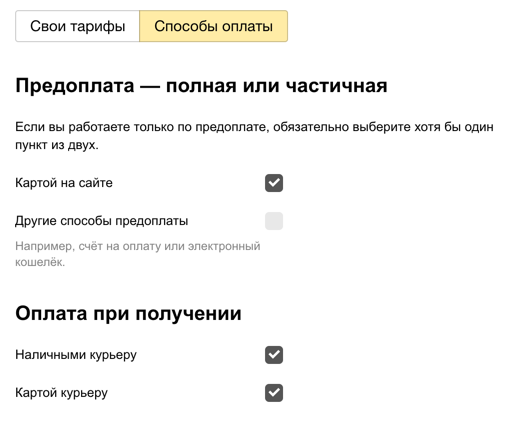Click the Наличными курьеру label text
The height and width of the screenshot is (429, 525).
[76, 355]
